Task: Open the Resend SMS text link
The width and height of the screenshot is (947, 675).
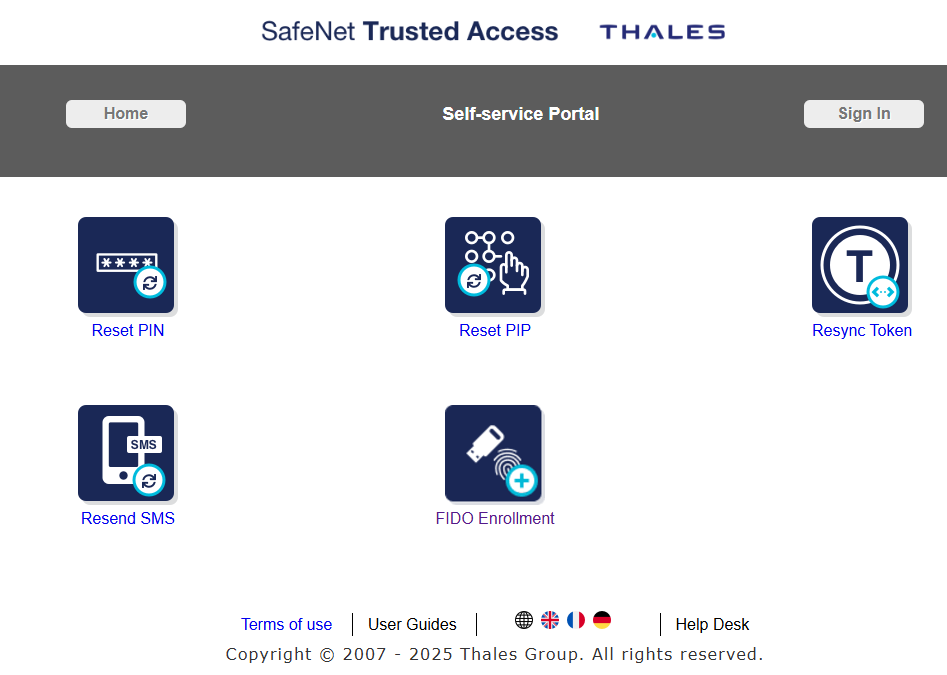Action: pyautogui.click(x=128, y=519)
